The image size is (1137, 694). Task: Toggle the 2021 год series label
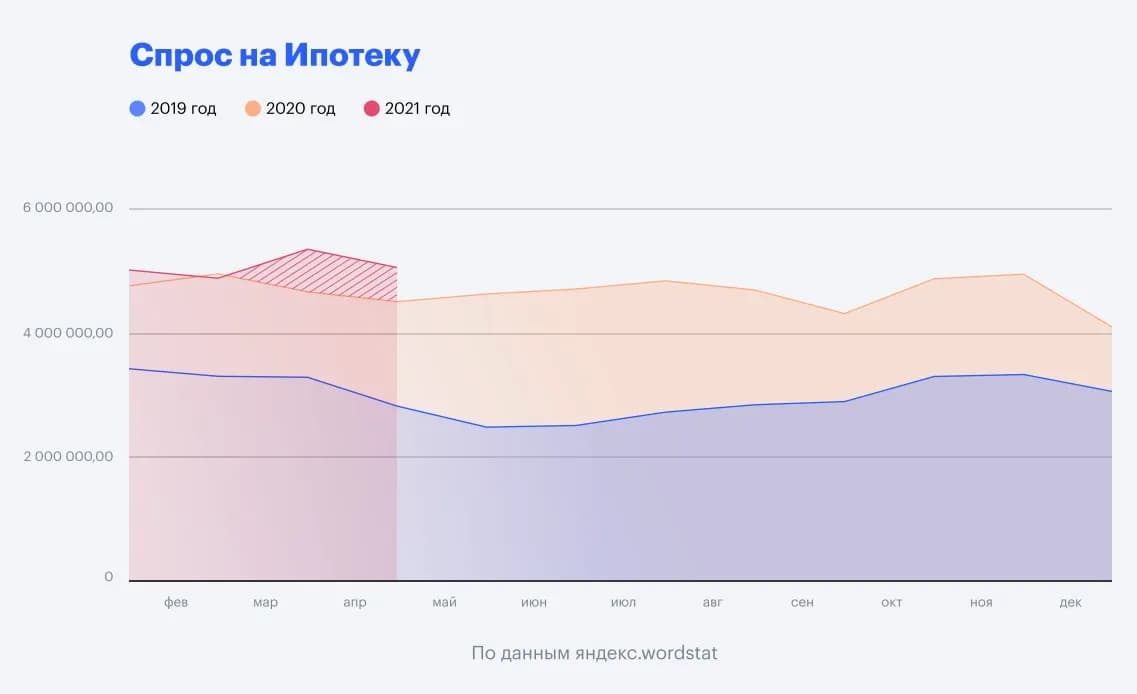pos(417,109)
